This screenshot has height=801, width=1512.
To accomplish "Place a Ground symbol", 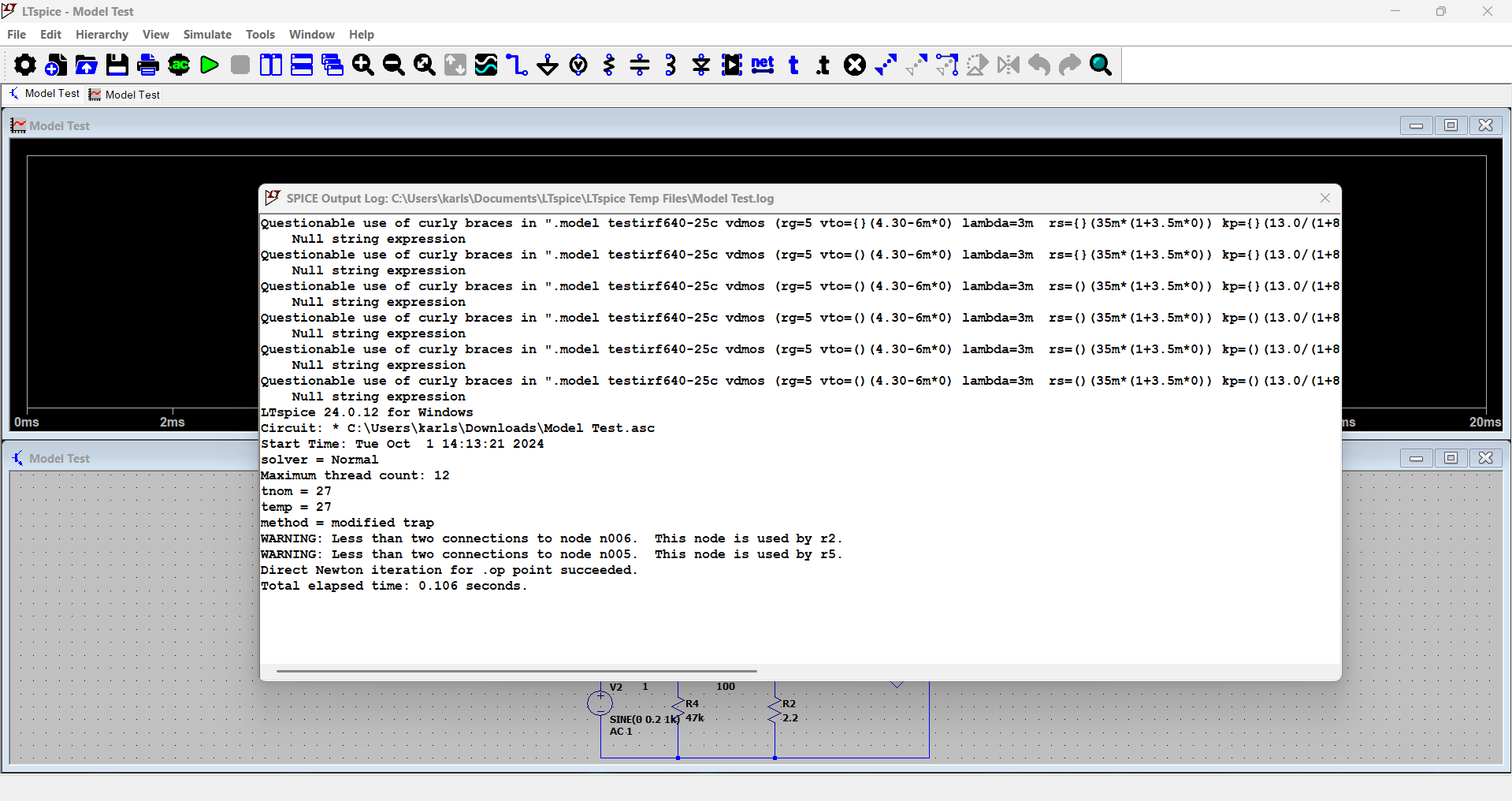I will point(548,65).
